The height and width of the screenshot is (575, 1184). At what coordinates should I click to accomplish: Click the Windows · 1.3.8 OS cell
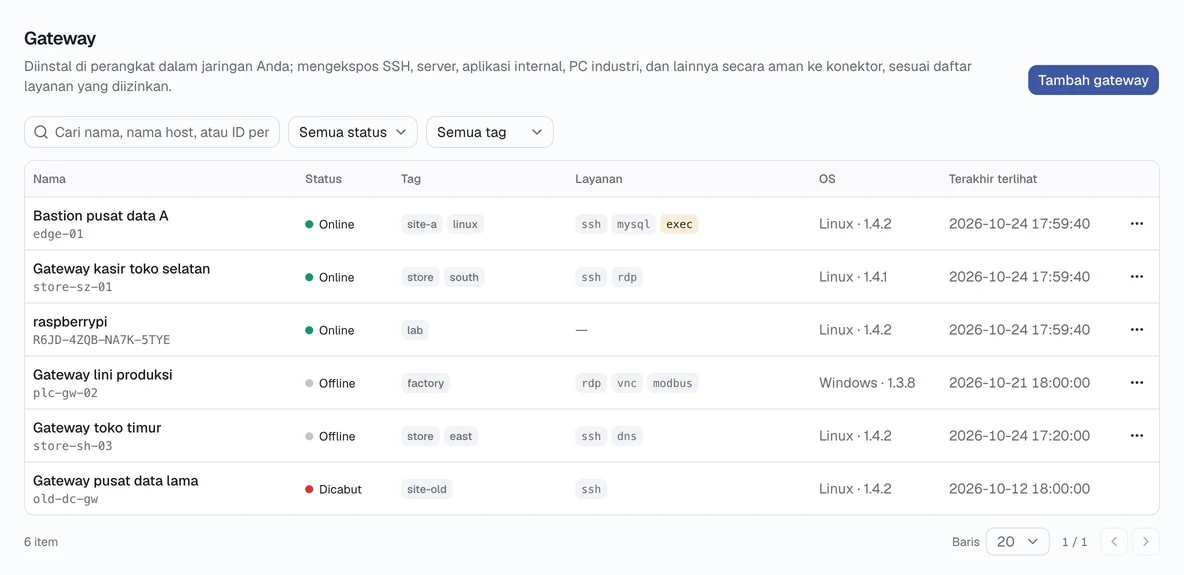[x=867, y=382]
